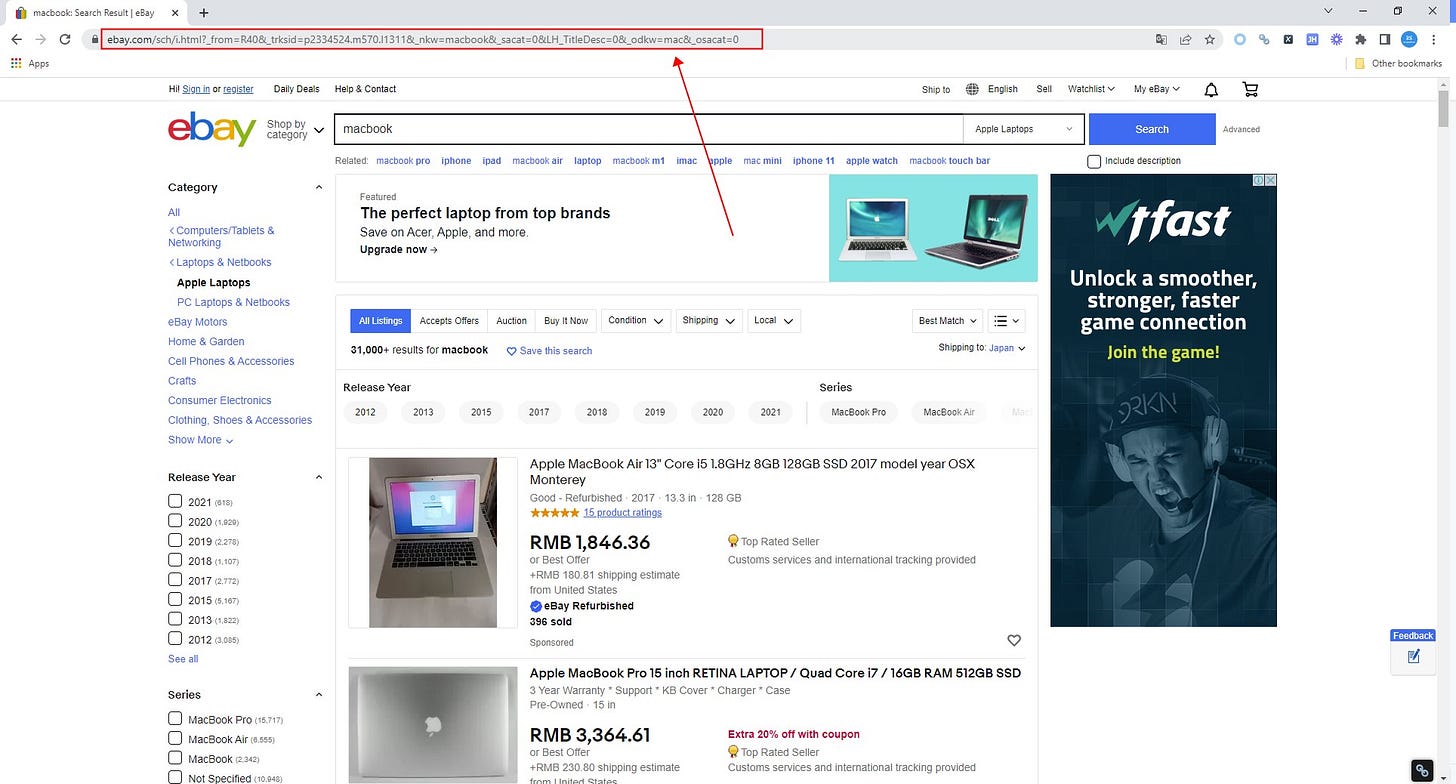Open the Daily Deals link
The width and height of the screenshot is (1456, 784).
coord(297,89)
